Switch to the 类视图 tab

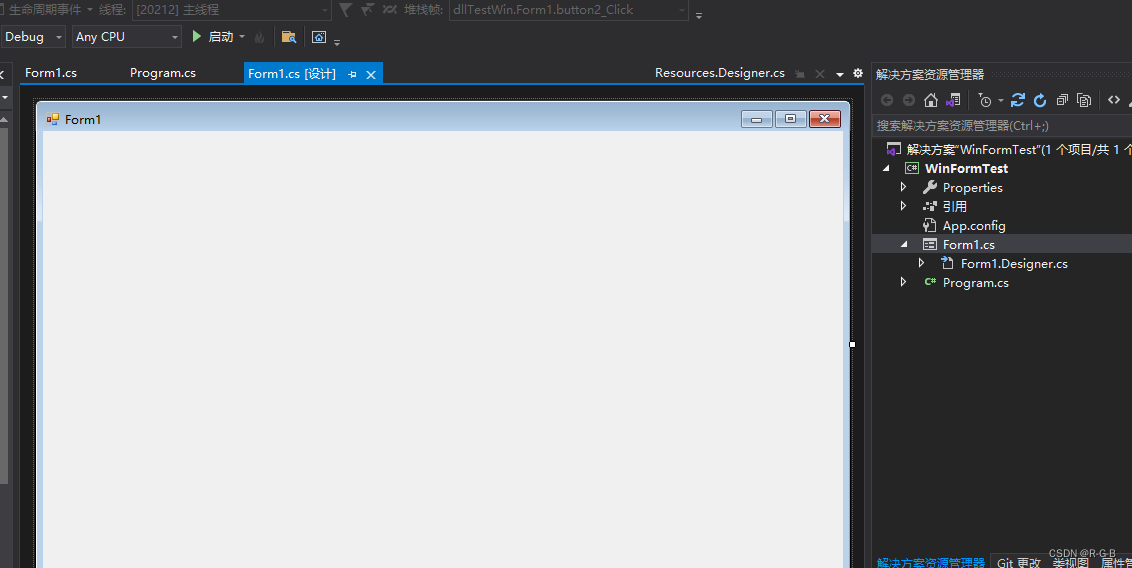1070,562
